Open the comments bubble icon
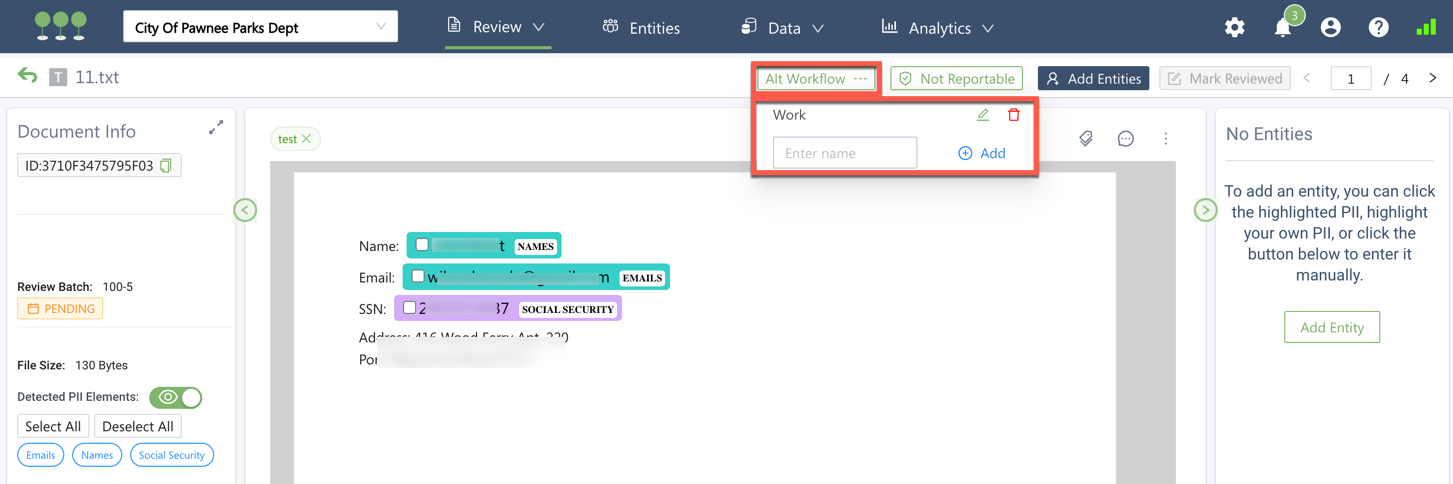The width and height of the screenshot is (1453, 484). [x=1126, y=139]
